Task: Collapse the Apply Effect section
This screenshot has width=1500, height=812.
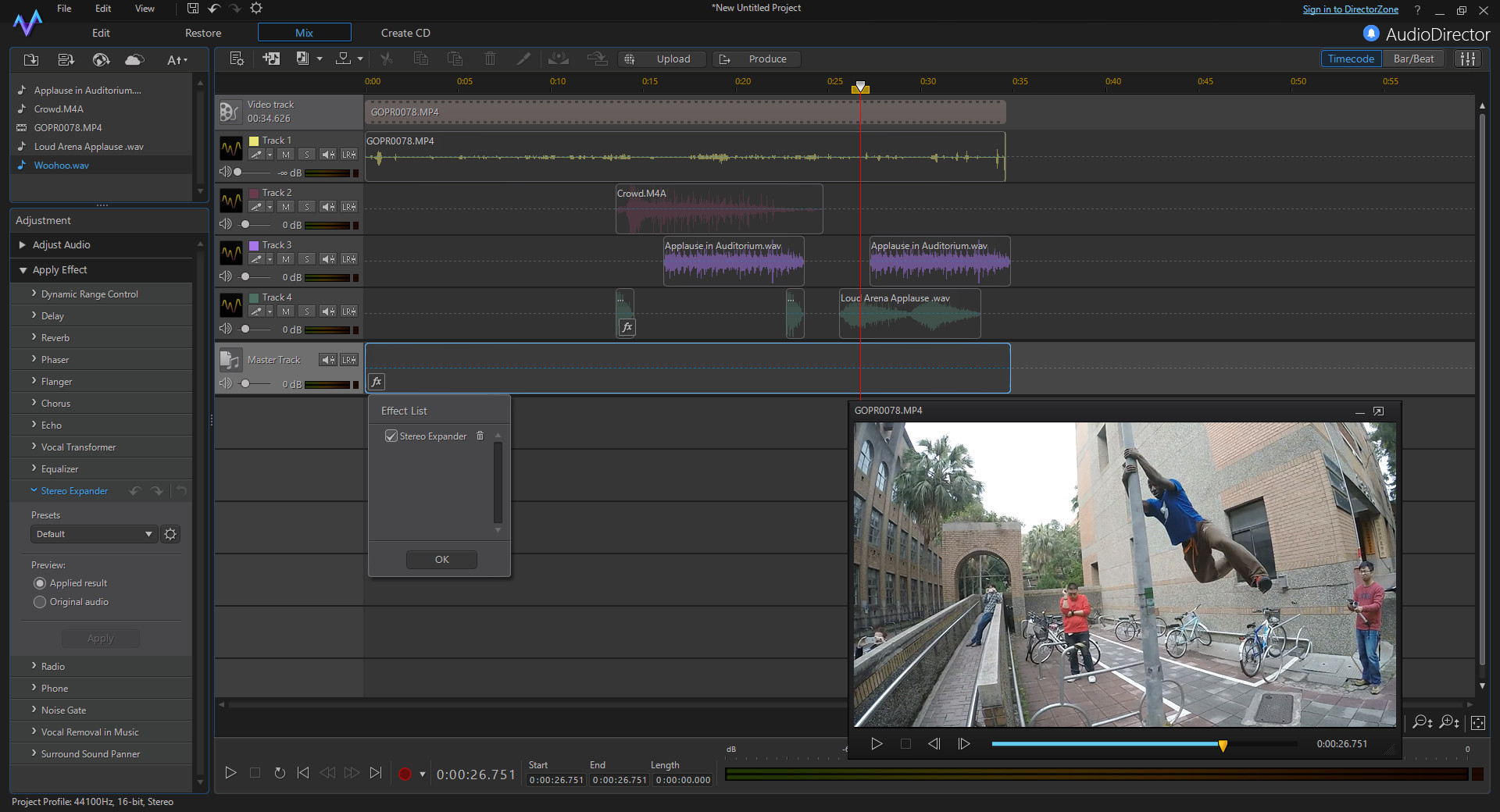Action: click(x=23, y=270)
